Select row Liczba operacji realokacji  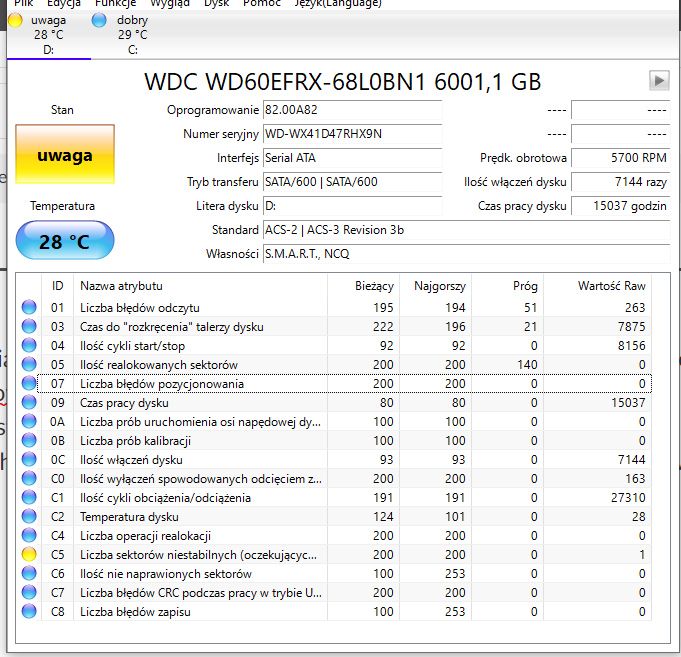pos(334,535)
